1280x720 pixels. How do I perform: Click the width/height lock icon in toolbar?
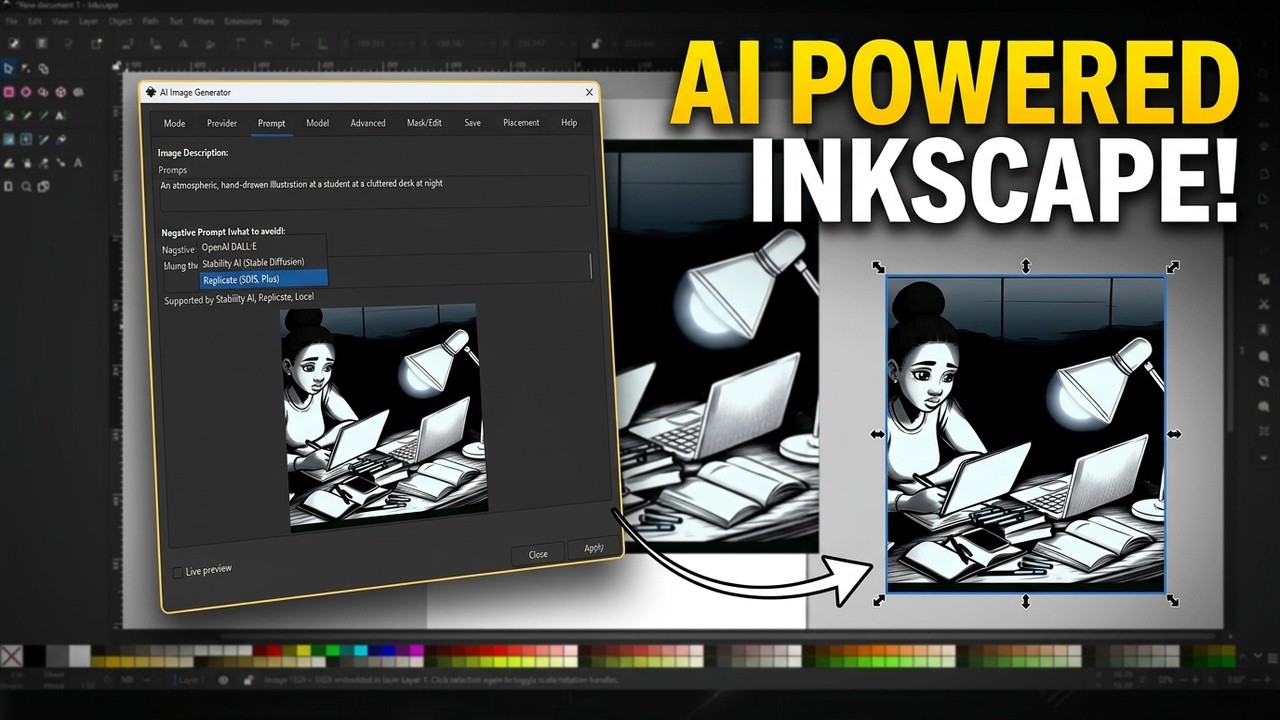pyautogui.click(x=595, y=44)
